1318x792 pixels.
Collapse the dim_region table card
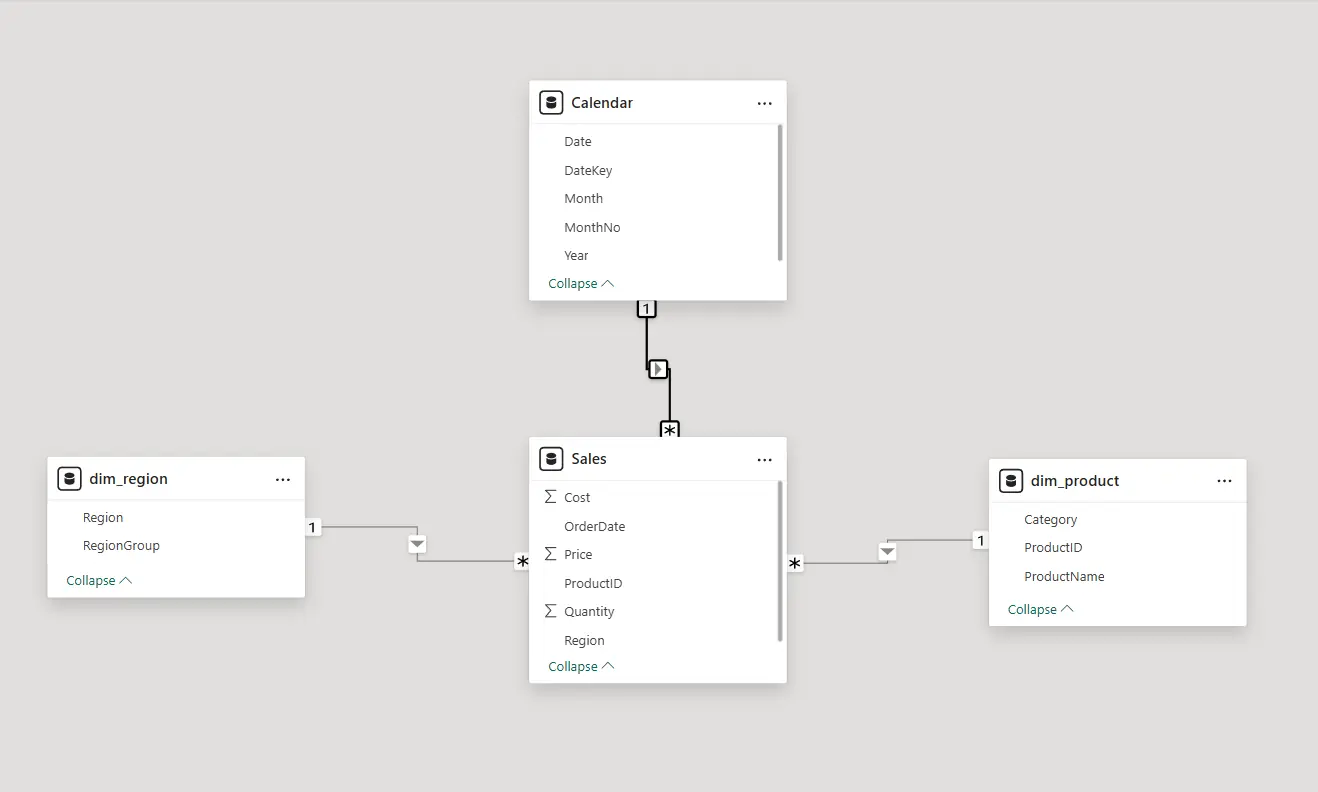tap(99, 581)
